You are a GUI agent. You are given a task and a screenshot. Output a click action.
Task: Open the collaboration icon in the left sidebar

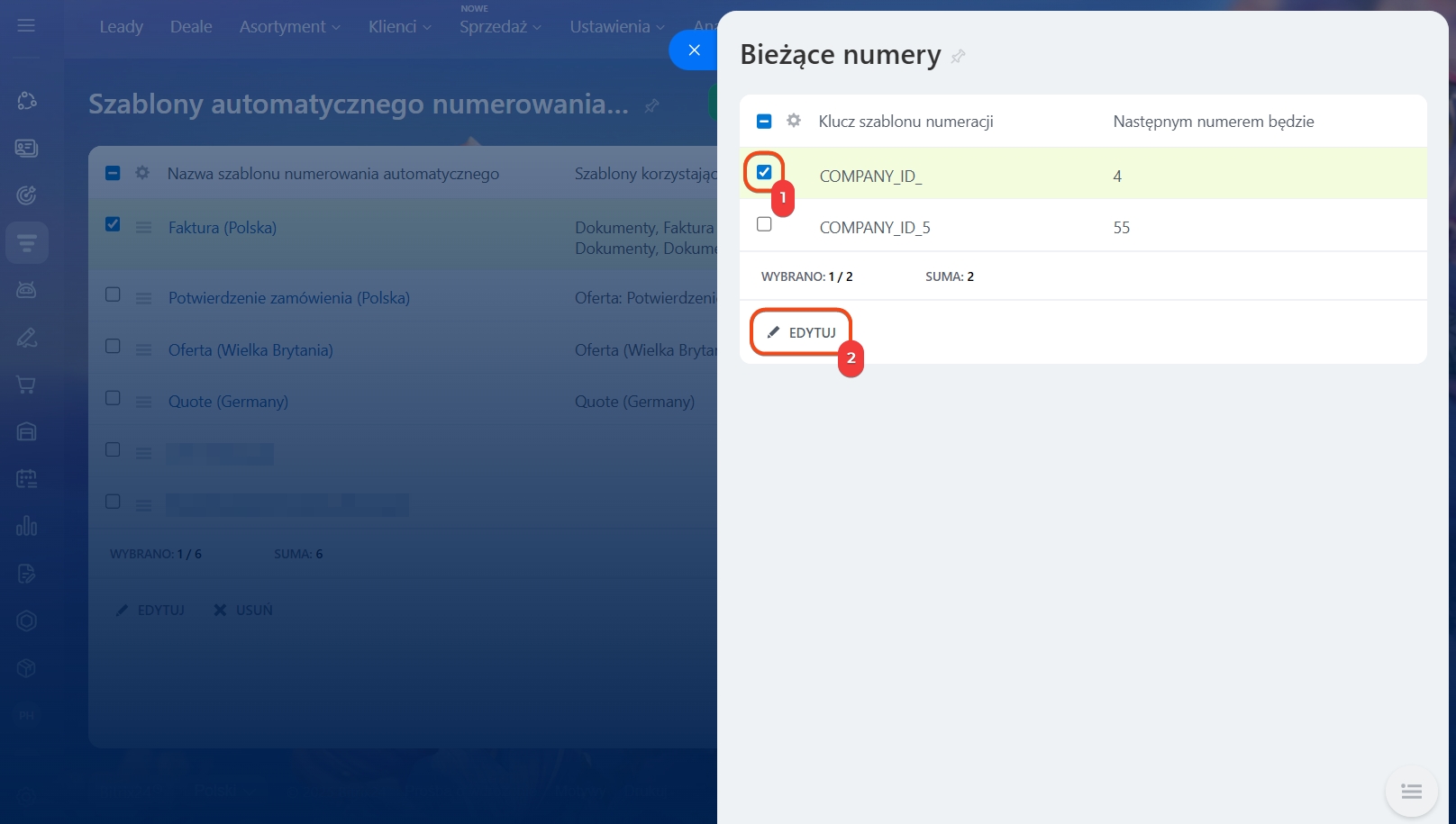coord(26,101)
